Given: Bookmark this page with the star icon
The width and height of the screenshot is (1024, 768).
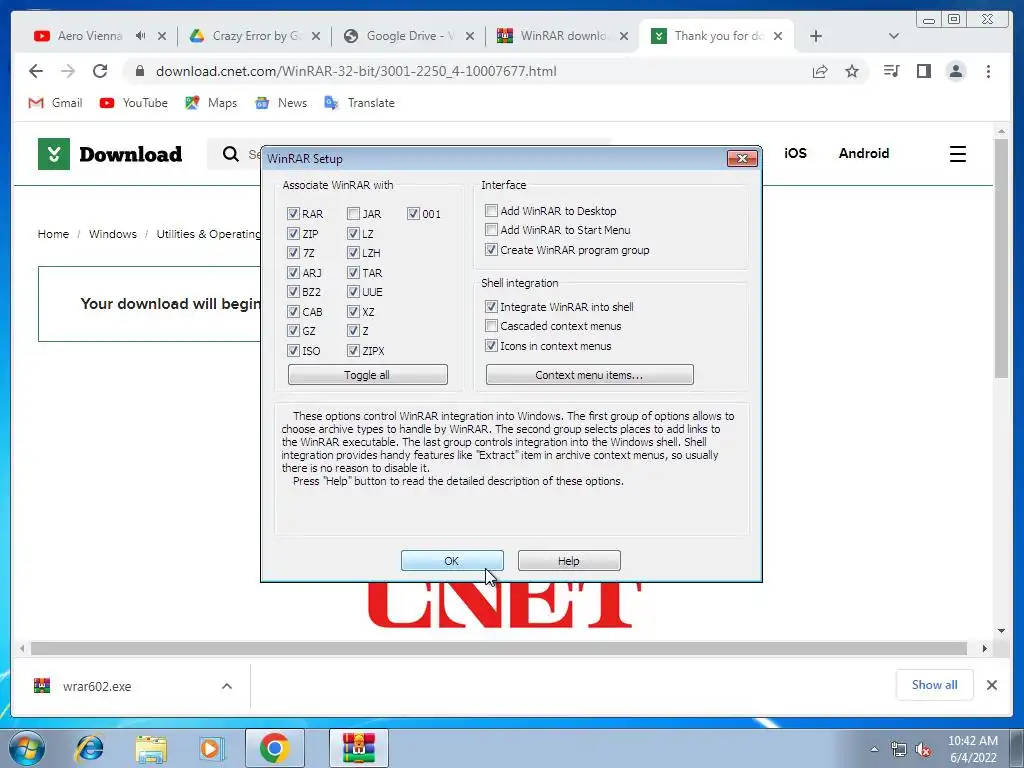Looking at the screenshot, I should pyautogui.click(x=852, y=71).
